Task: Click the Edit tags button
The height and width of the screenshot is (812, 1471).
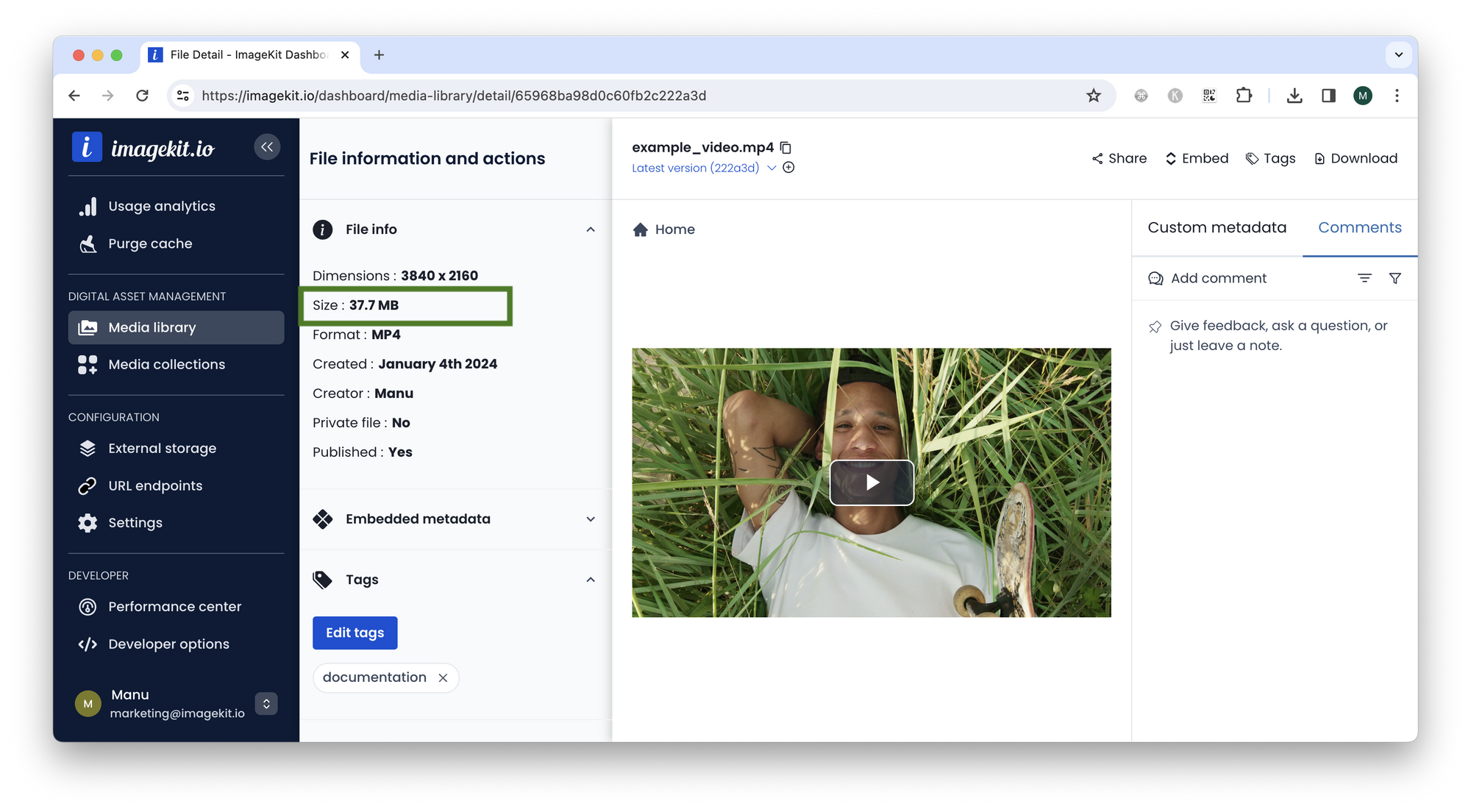Action: pyautogui.click(x=355, y=633)
